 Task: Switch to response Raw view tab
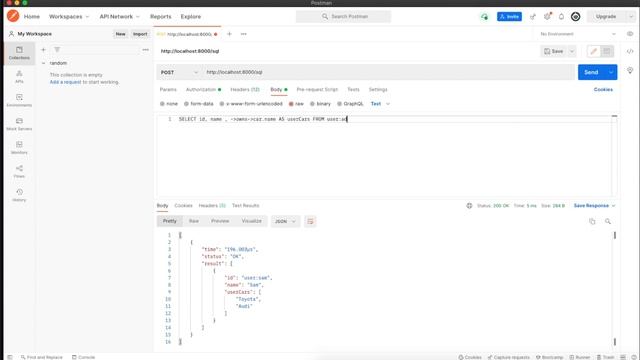coord(194,221)
